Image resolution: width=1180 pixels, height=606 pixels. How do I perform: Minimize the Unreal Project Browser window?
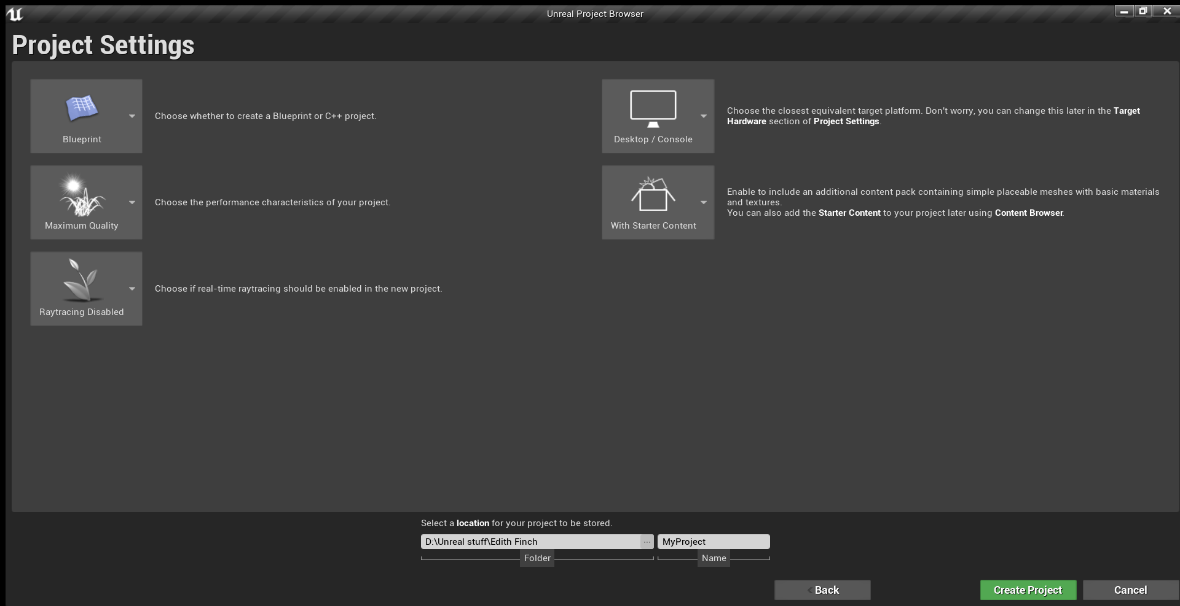pos(1125,11)
